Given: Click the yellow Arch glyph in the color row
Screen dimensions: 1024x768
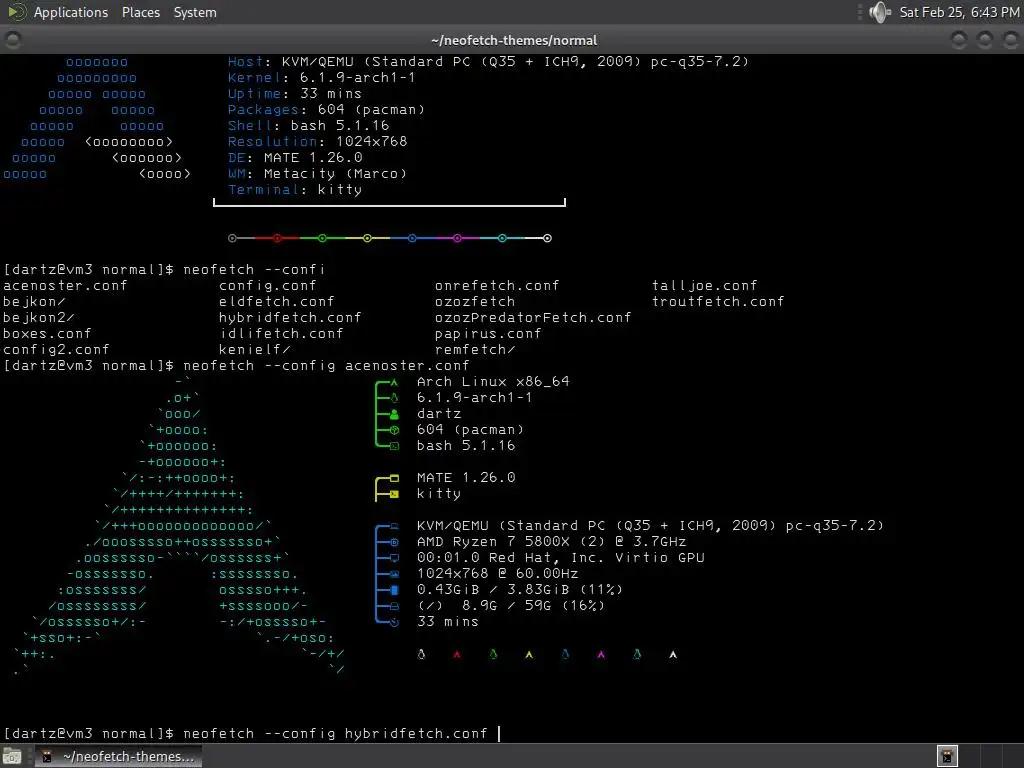Looking at the screenshot, I should pos(529,654).
